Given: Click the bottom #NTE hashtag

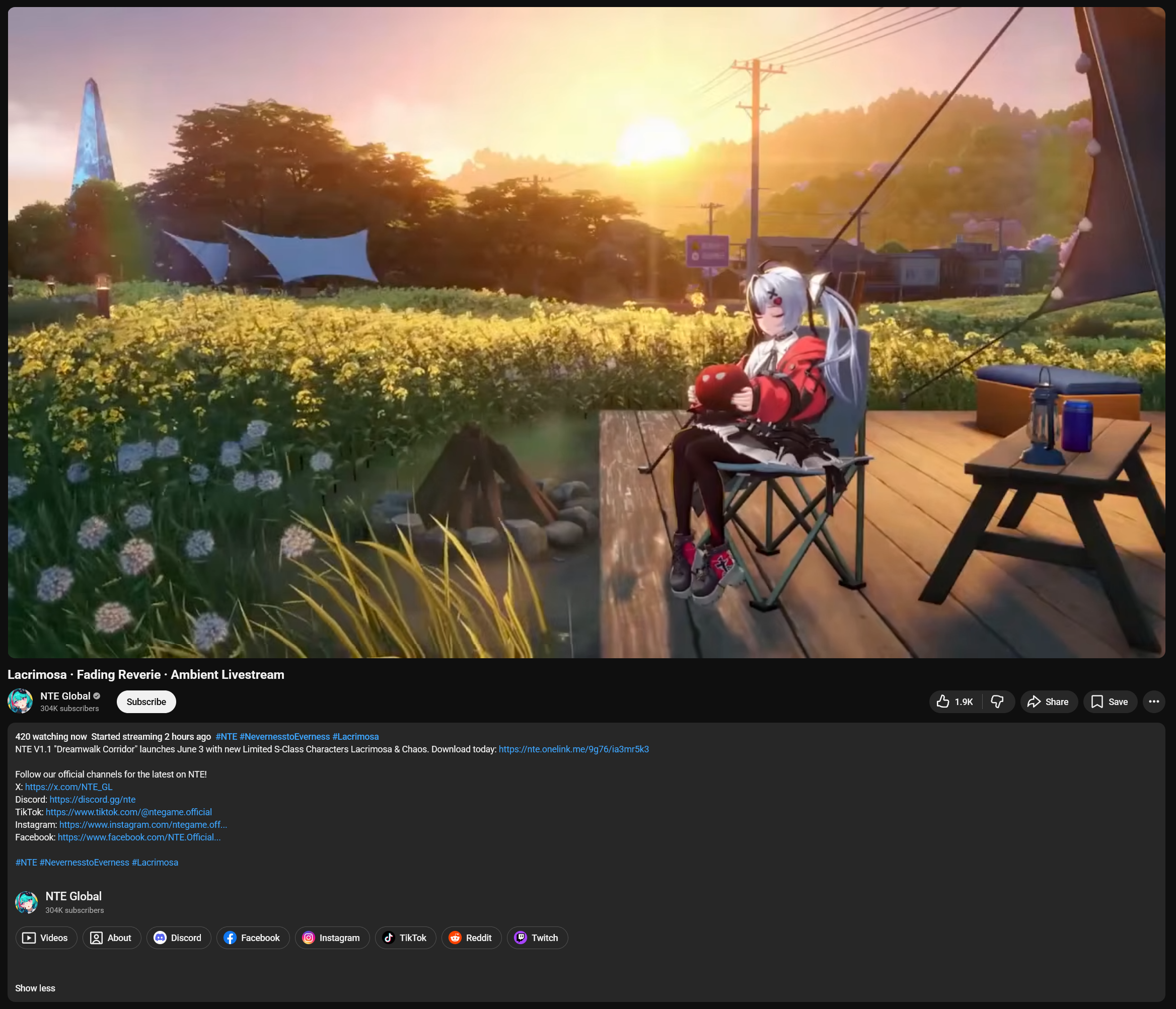Looking at the screenshot, I should pos(26,863).
